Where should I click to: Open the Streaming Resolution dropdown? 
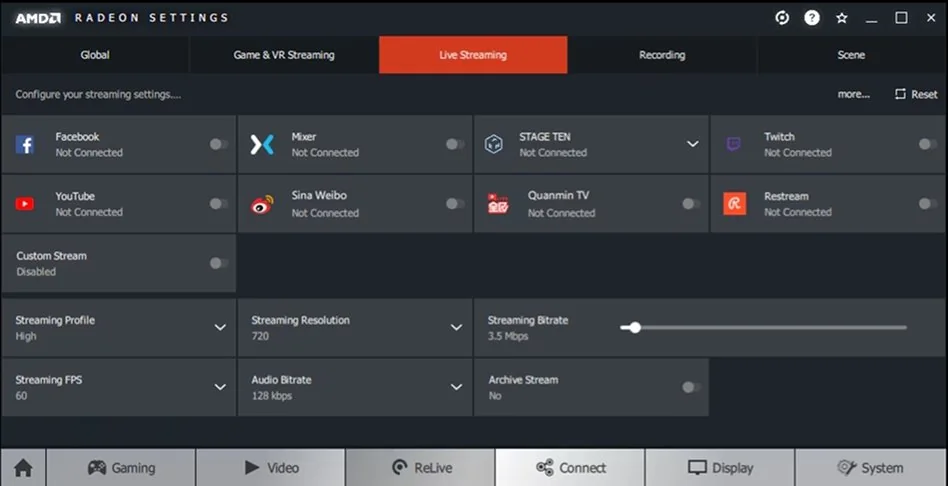456,328
